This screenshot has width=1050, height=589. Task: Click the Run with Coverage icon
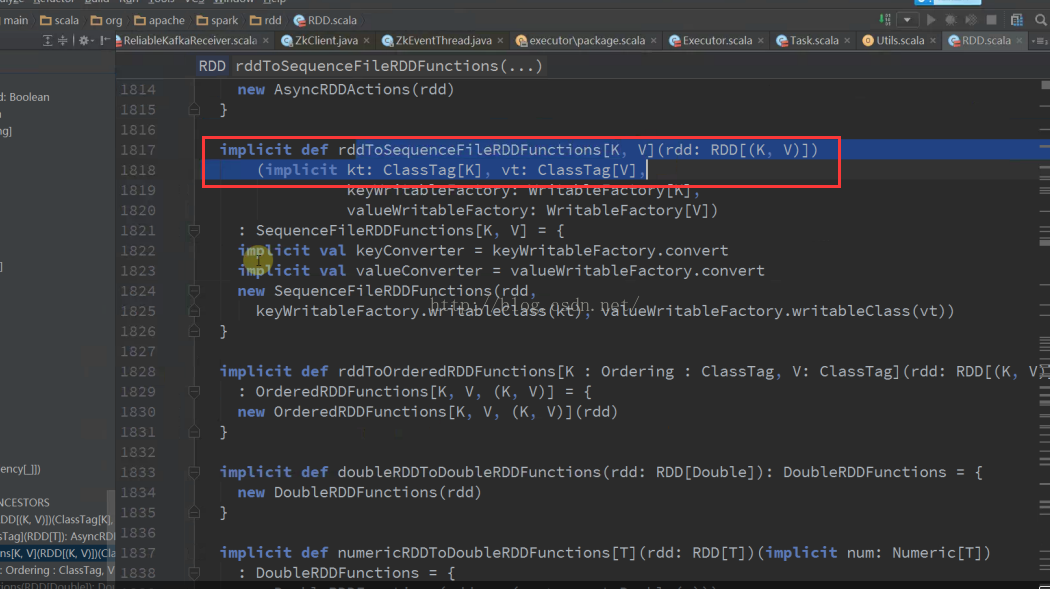pos(971,20)
